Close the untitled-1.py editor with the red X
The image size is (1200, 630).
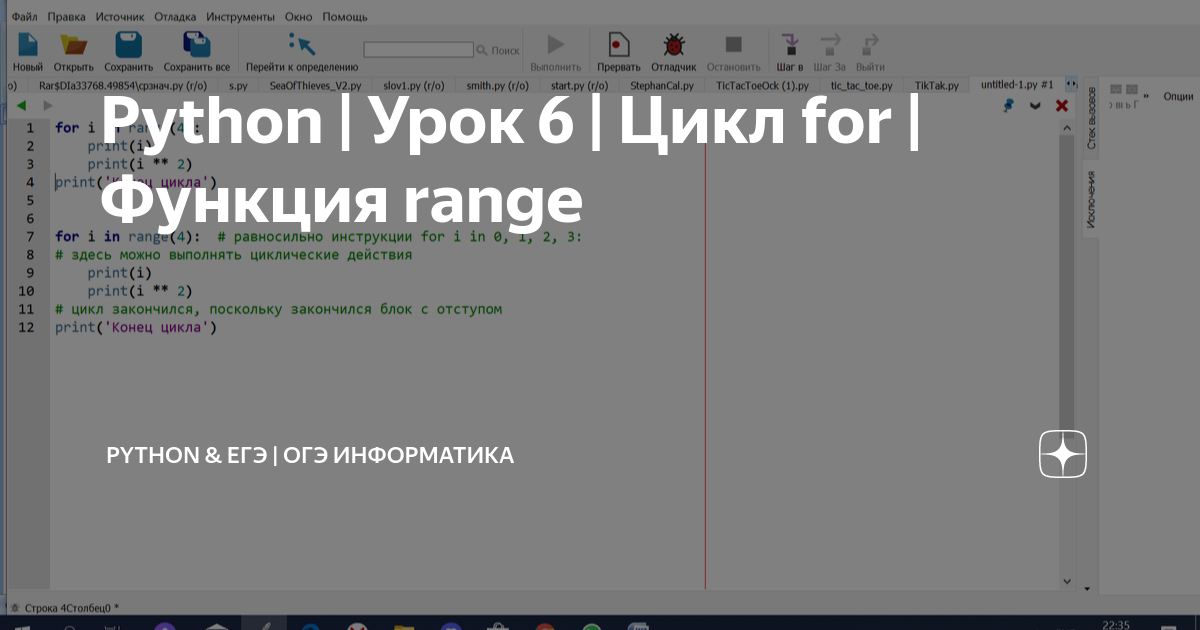pyautogui.click(x=1062, y=105)
